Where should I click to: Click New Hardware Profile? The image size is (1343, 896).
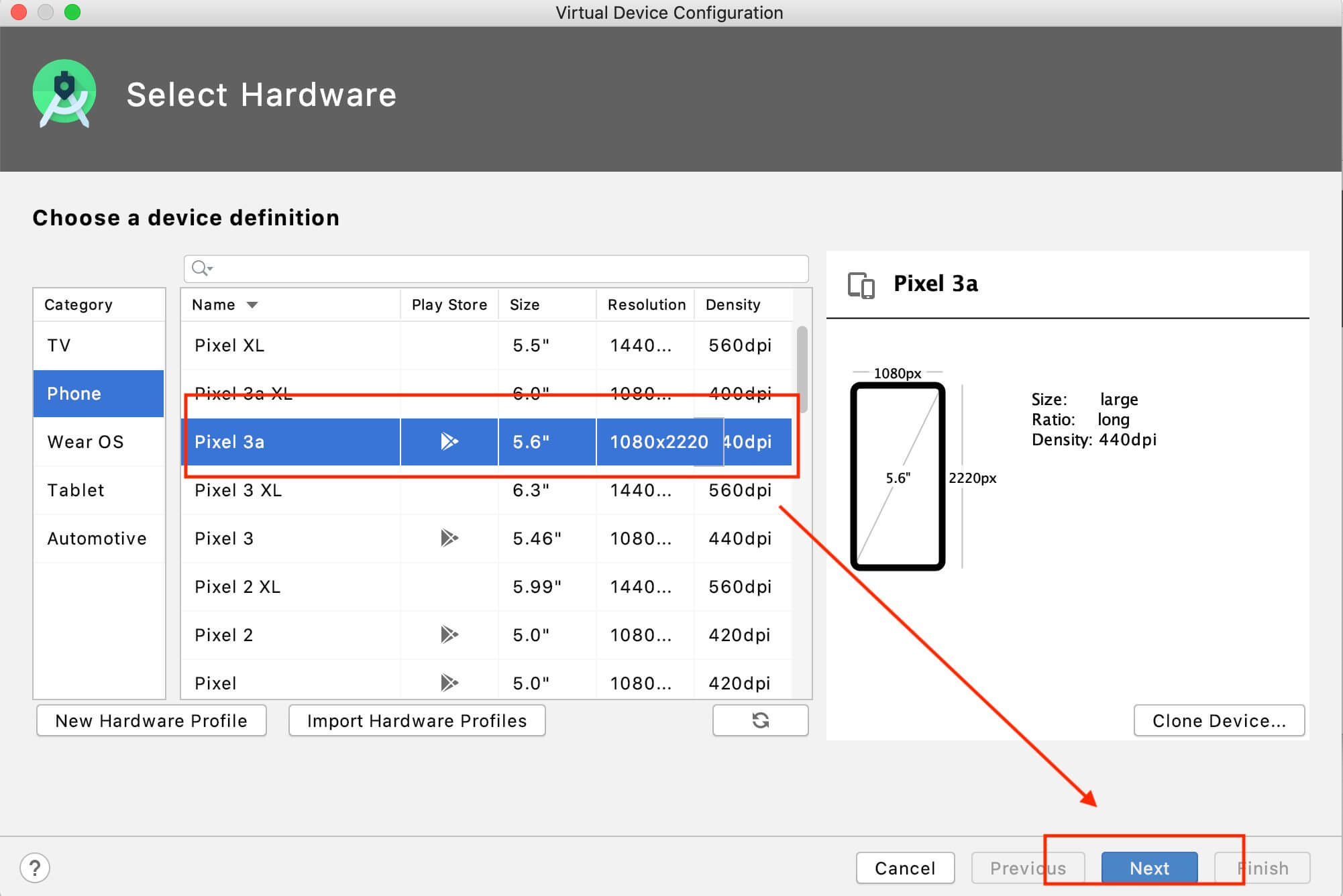pyautogui.click(x=151, y=720)
